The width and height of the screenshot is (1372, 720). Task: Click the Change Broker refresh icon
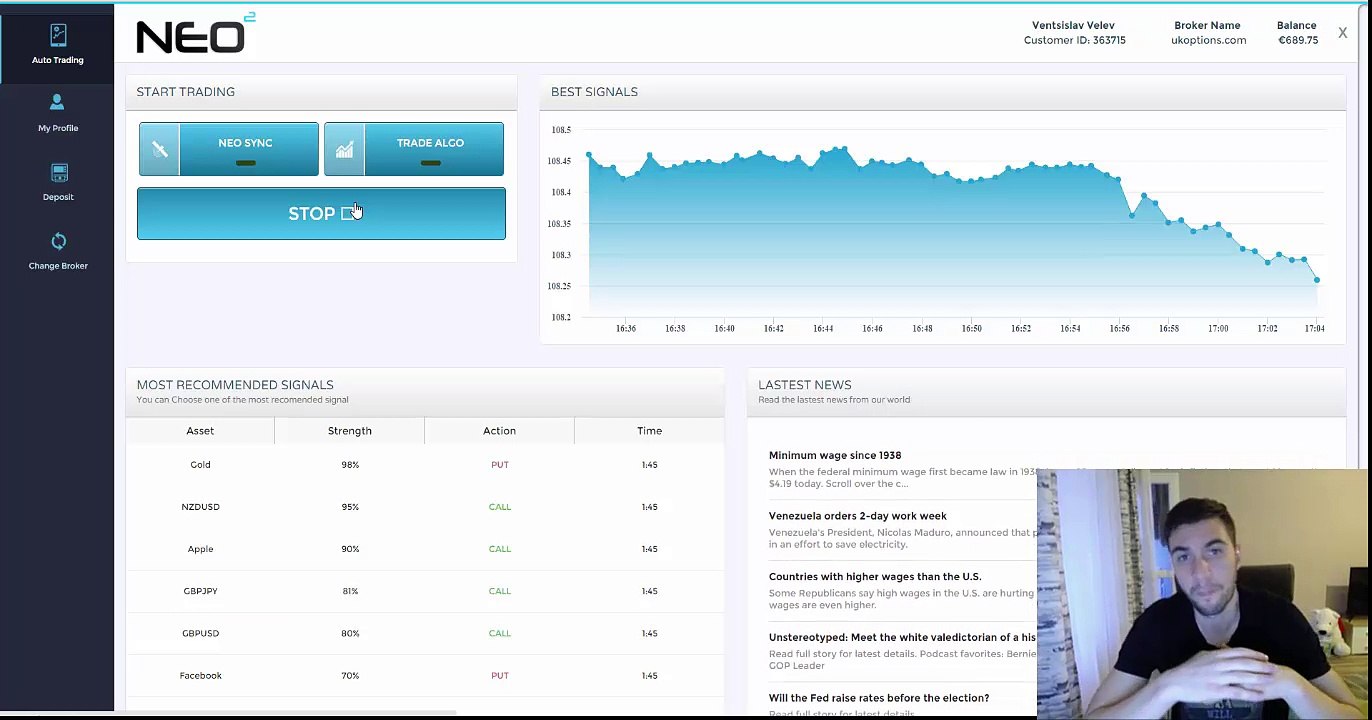[x=58, y=241]
